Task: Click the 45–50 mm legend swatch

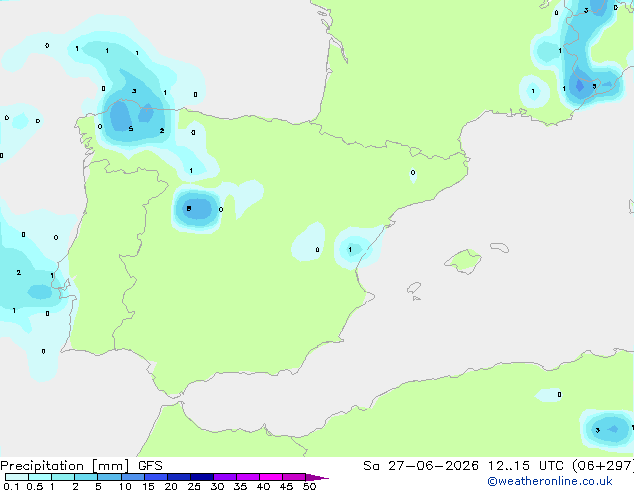Action: 294,477
